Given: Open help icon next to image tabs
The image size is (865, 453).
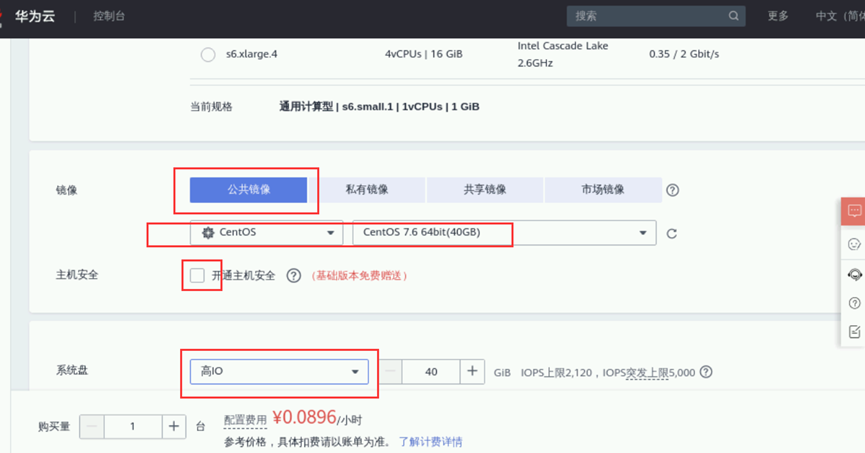Looking at the screenshot, I should click(672, 190).
